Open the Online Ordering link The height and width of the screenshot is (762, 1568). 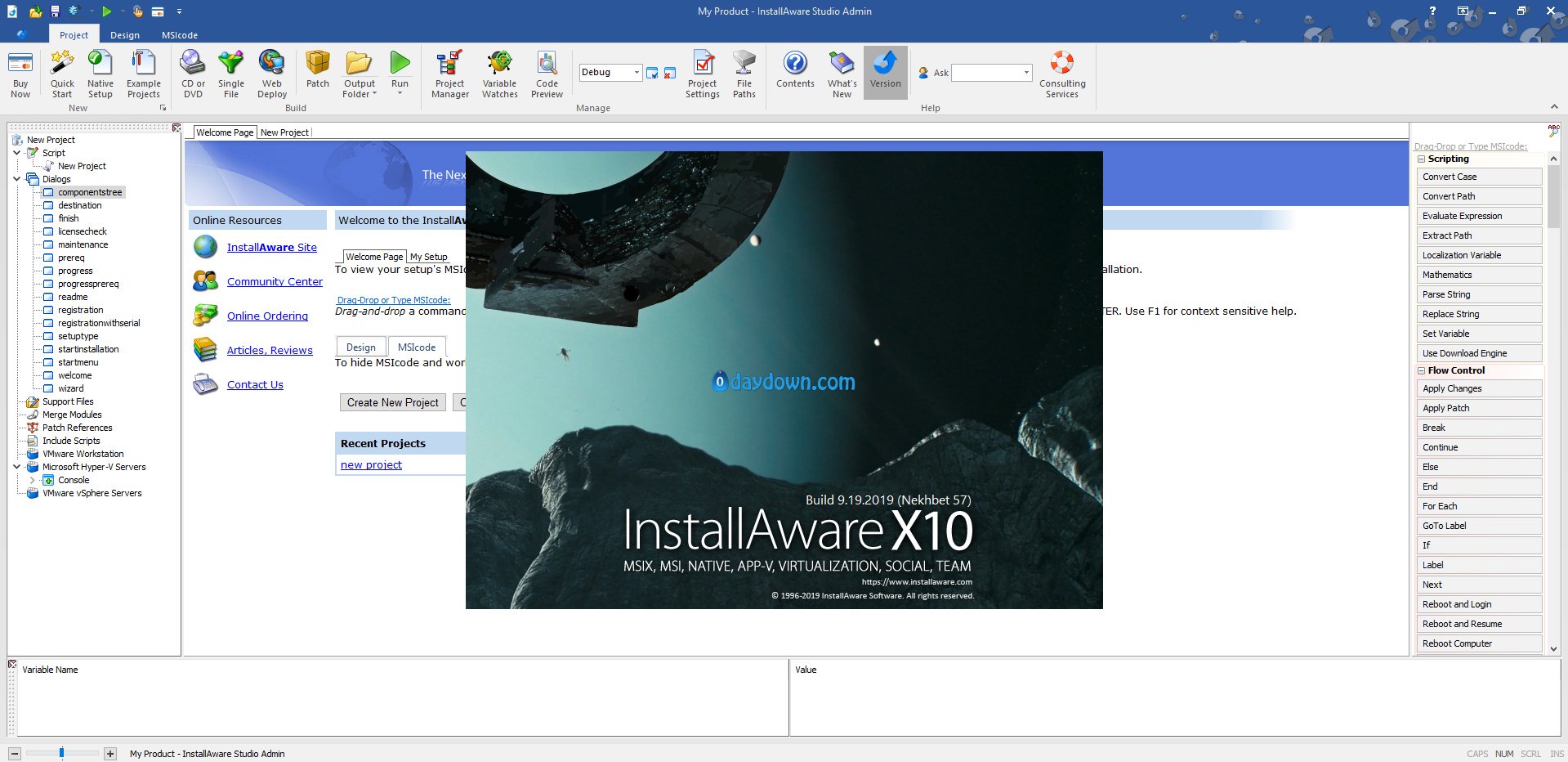pos(267,316)
